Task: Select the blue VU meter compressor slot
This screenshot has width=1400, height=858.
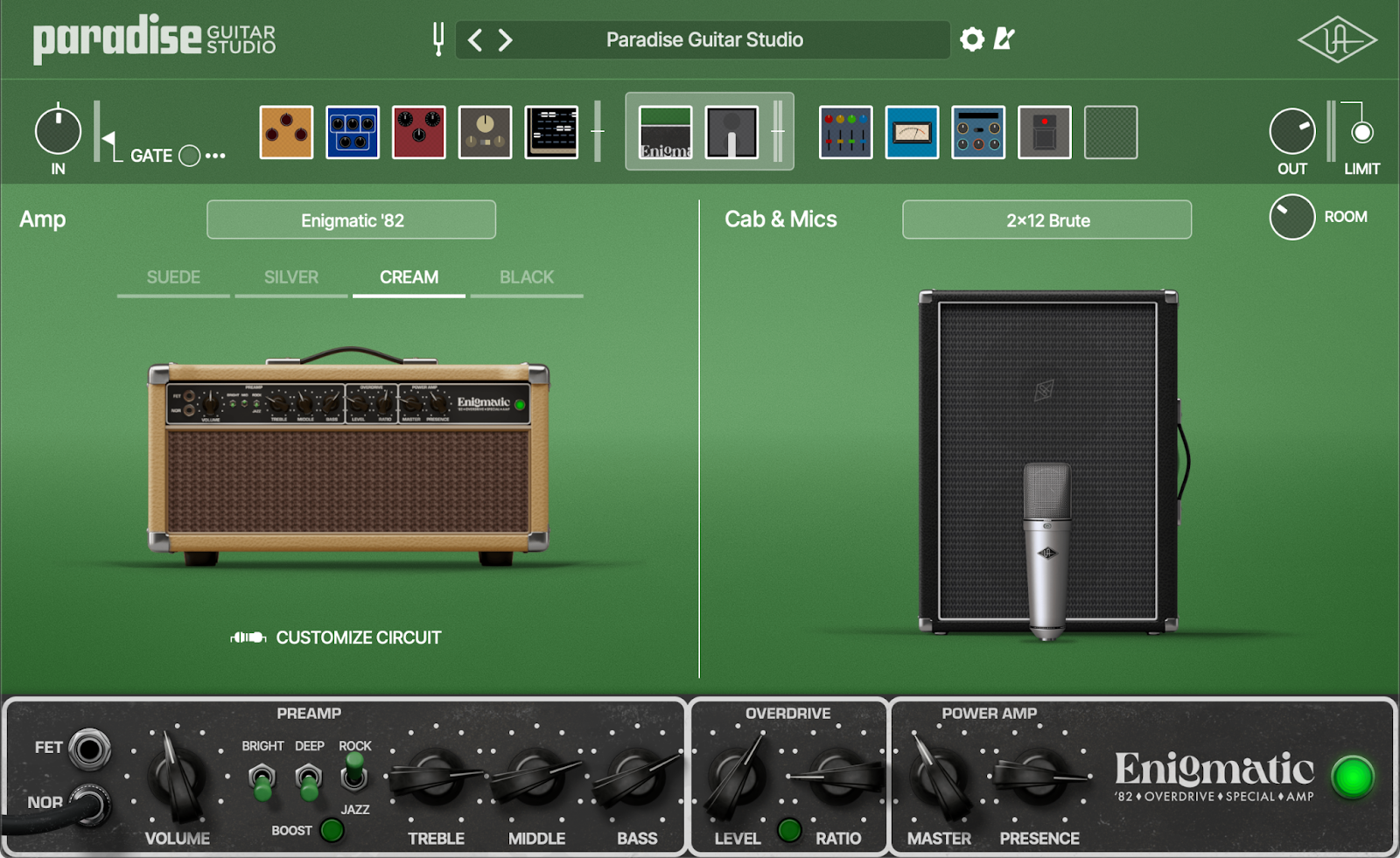Action: pos(912,133)
